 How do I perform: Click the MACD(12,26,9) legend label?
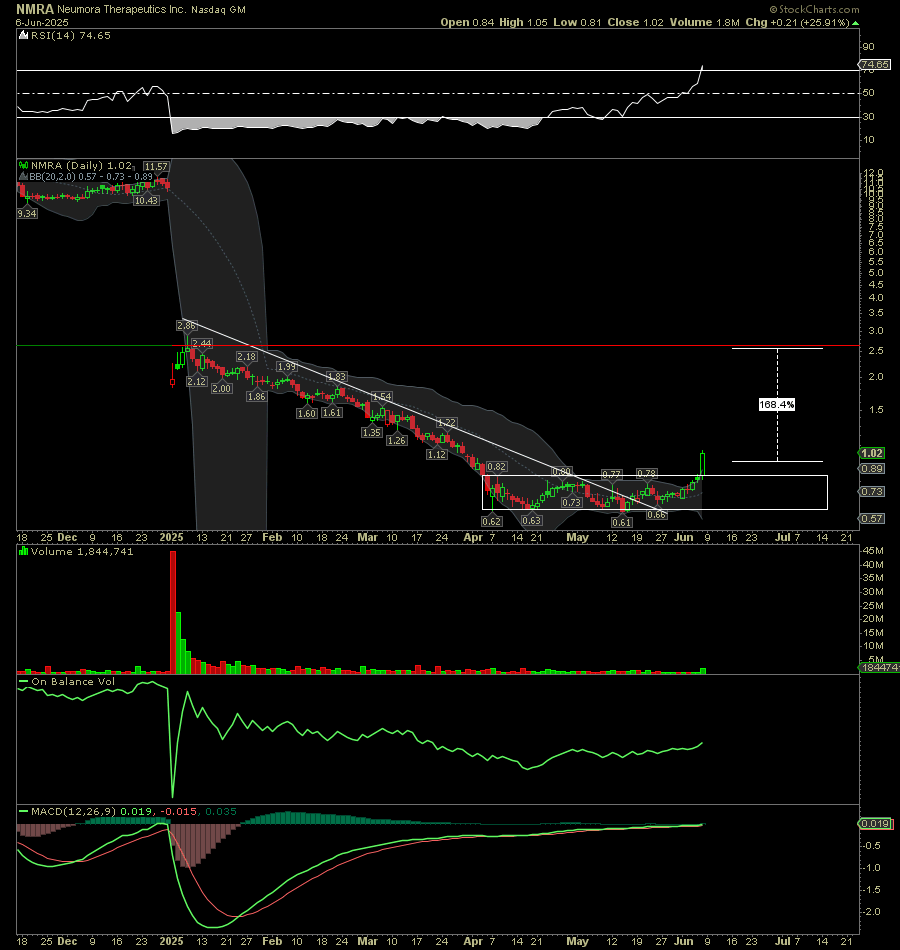pyautogui.click(x=74, y=811)
